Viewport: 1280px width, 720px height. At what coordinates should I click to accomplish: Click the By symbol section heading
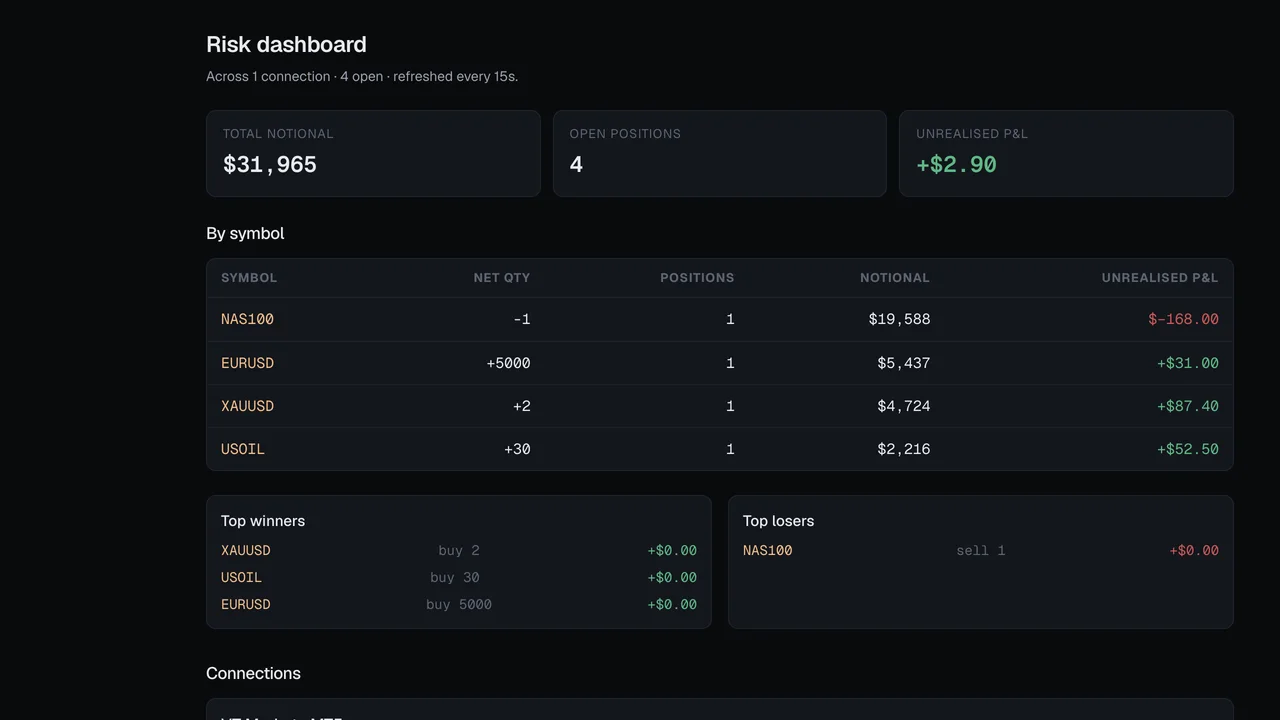pyautogui.click(x=245, y=233)
